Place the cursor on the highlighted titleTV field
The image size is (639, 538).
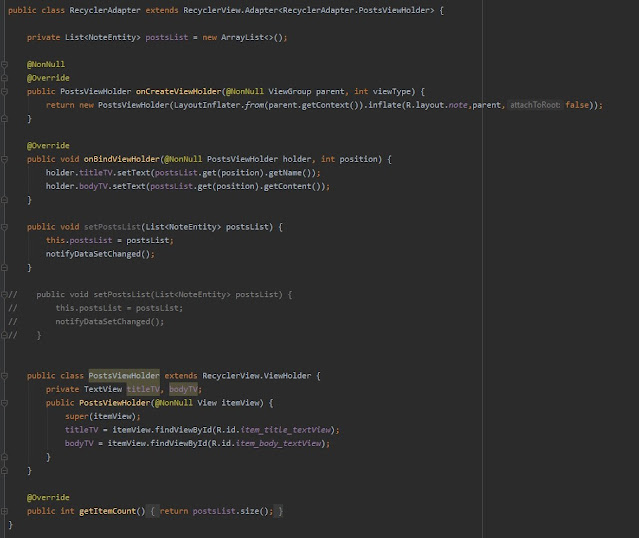point(143,389)
